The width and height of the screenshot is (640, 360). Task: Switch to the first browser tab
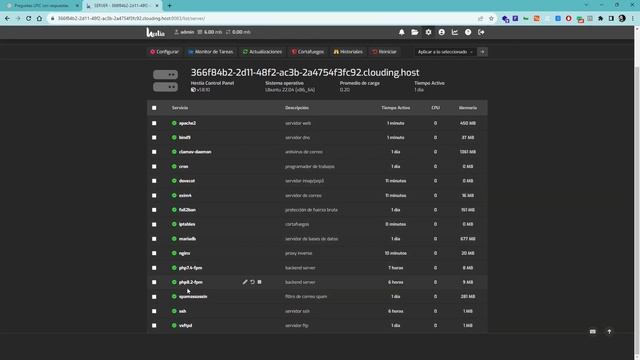point(41,6)
